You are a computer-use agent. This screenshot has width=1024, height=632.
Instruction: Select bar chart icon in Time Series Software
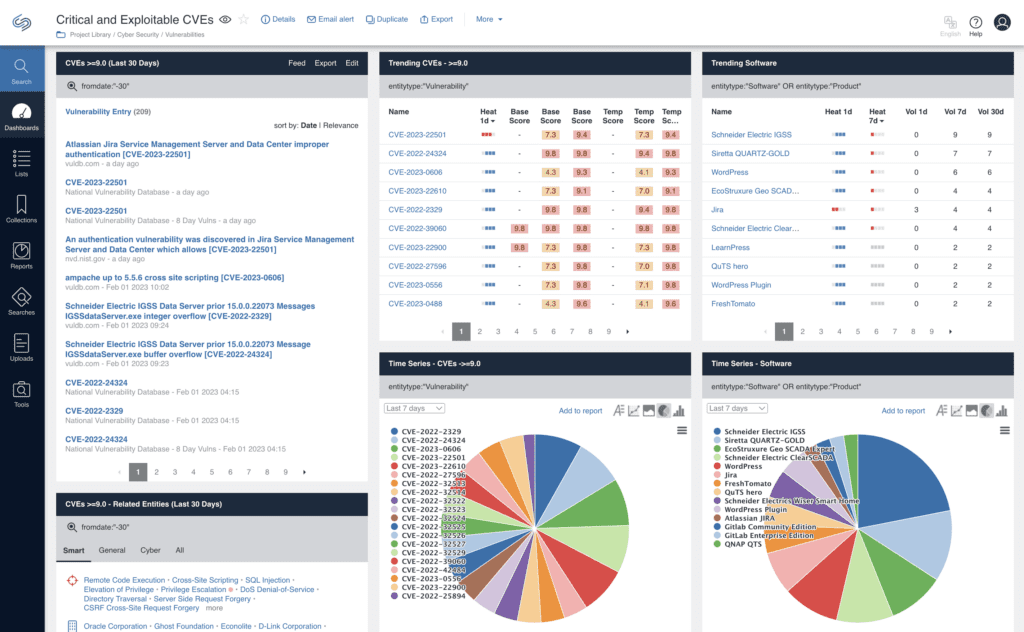1002,411
